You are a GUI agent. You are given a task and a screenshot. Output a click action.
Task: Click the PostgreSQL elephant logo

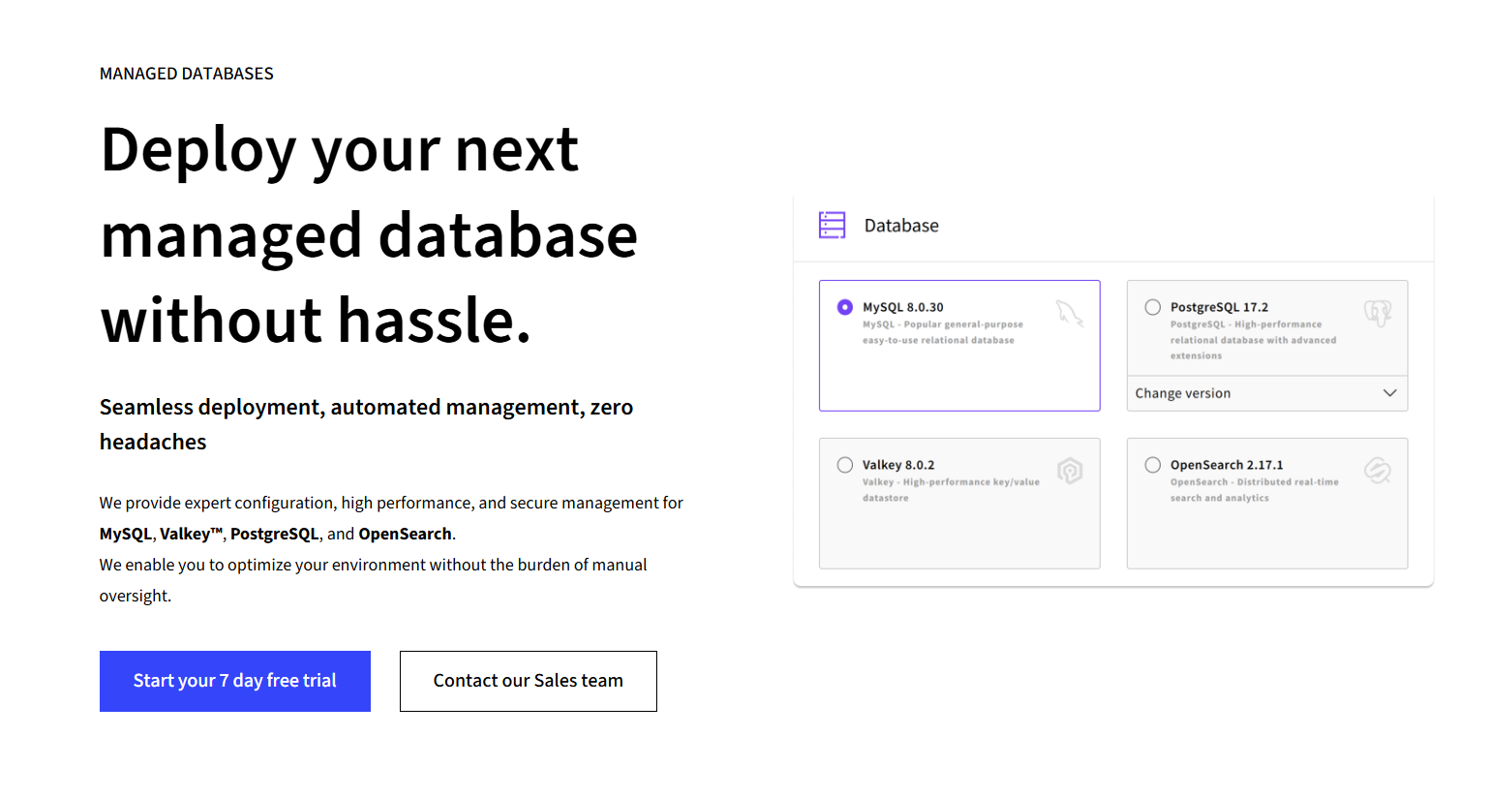1376,313
